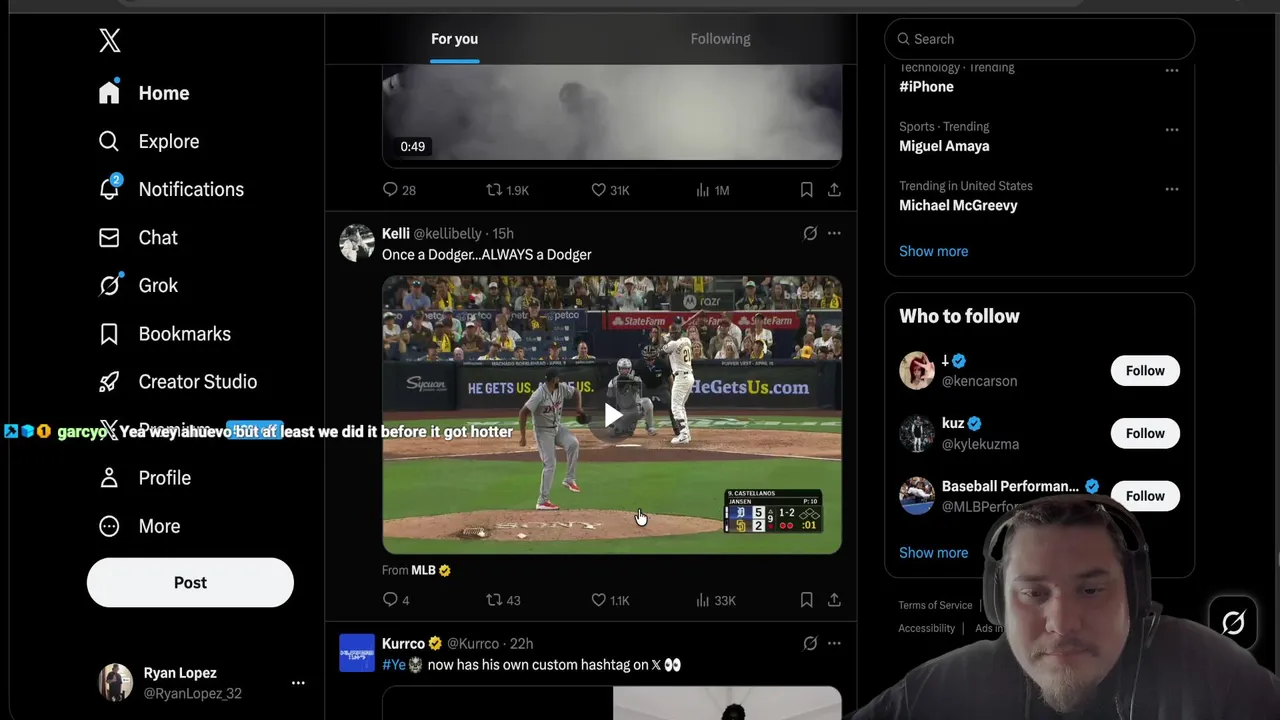Open the Accessibility footer link

[926, 628]
